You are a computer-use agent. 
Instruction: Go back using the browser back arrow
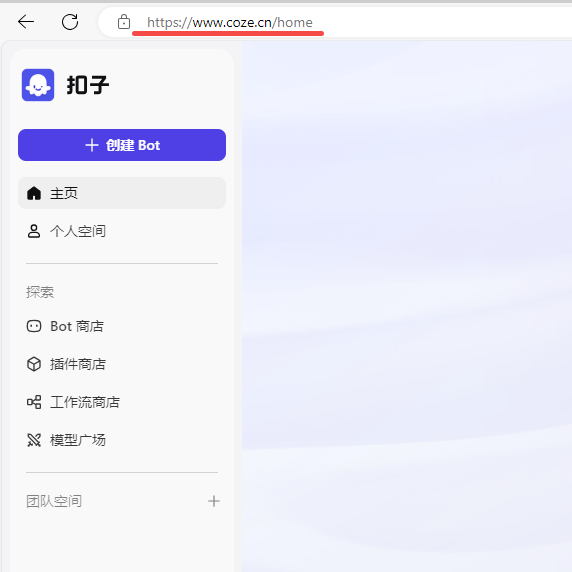pyautogui.click(x=26, y=22)
